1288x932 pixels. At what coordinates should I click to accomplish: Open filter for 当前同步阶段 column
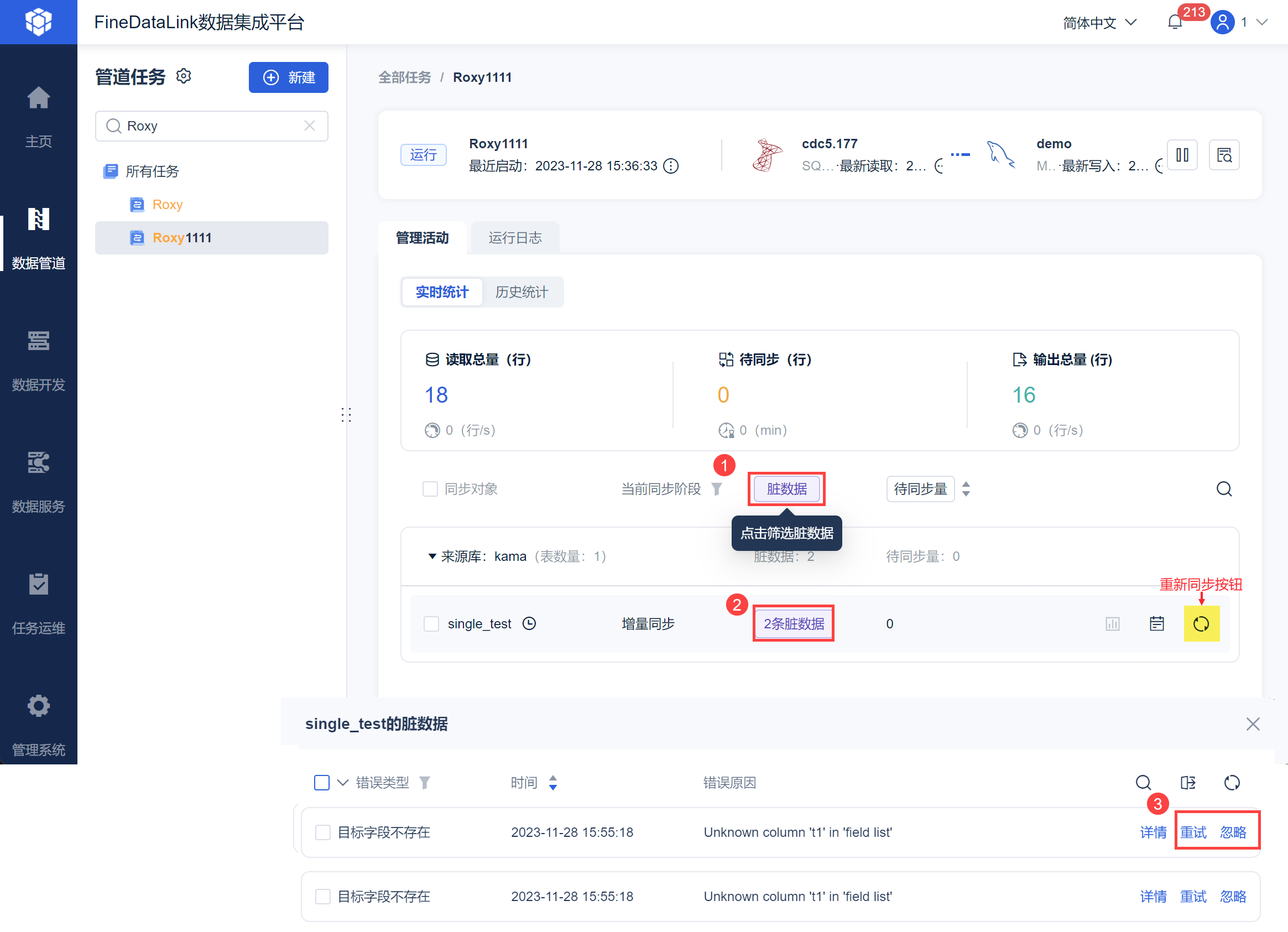[x=717, y=489]
